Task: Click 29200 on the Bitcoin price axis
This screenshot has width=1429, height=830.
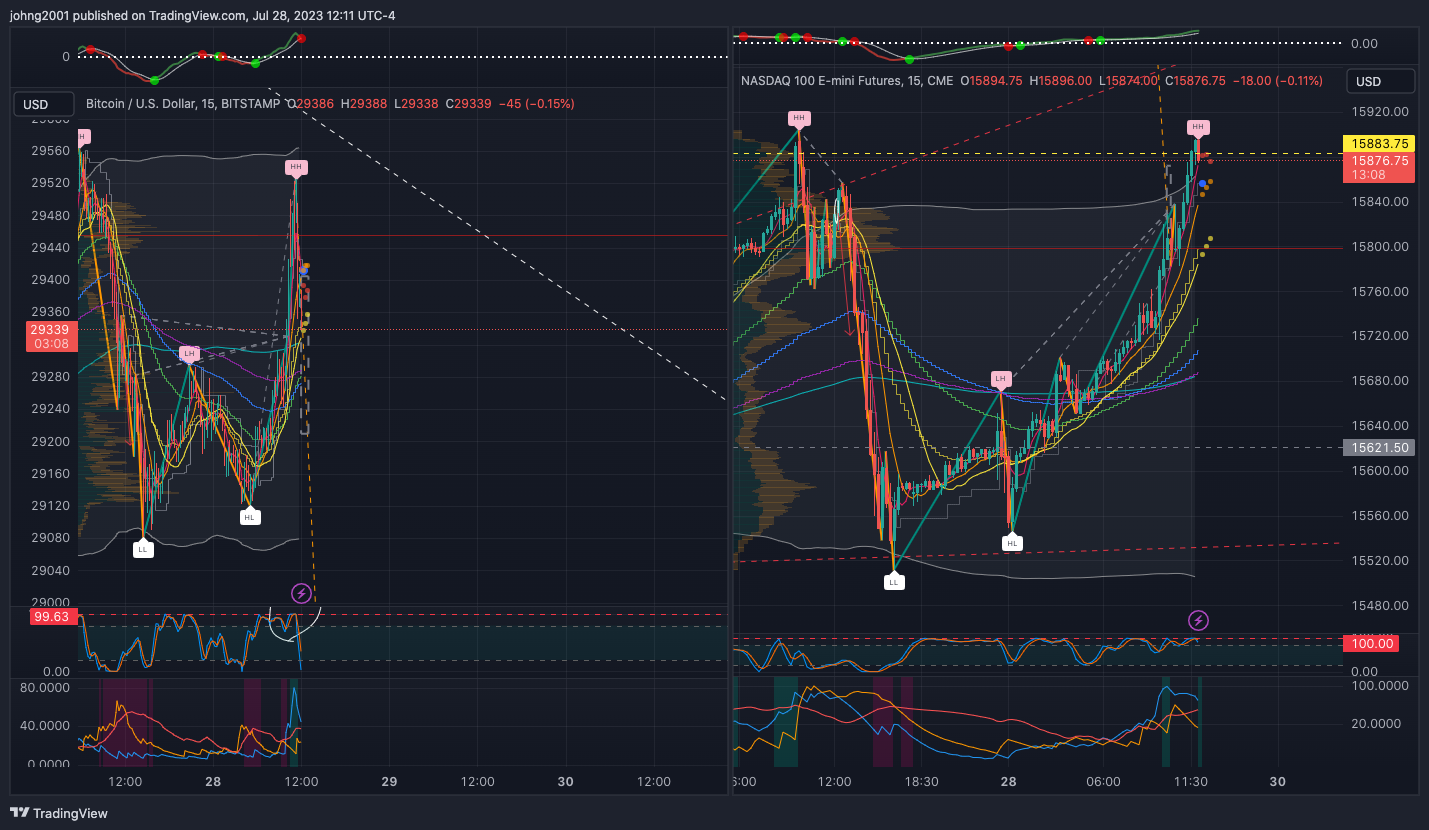Action: click(50, 441)
